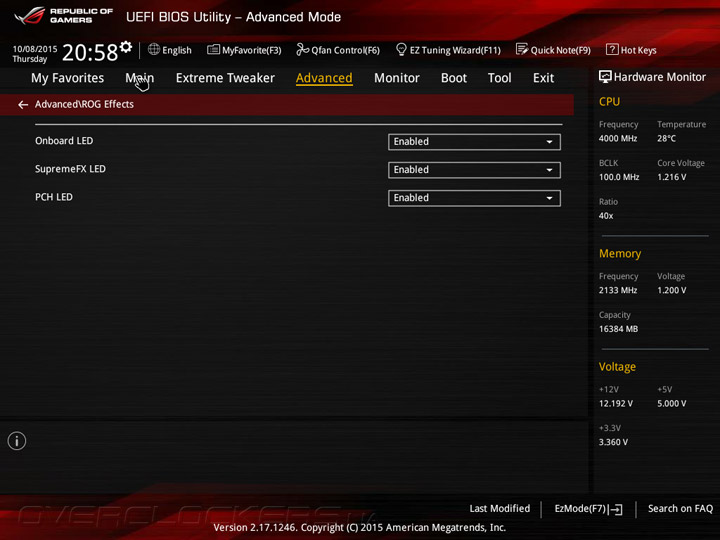This screenshot has width=720, height=540.
Task: Switch to EzMode(F7)
Action: (588, 509)
